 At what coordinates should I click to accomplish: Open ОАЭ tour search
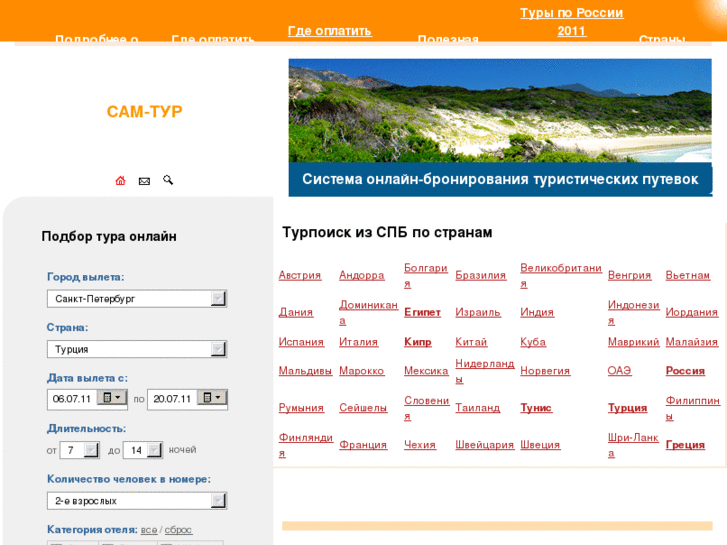(x=620, y=371)
